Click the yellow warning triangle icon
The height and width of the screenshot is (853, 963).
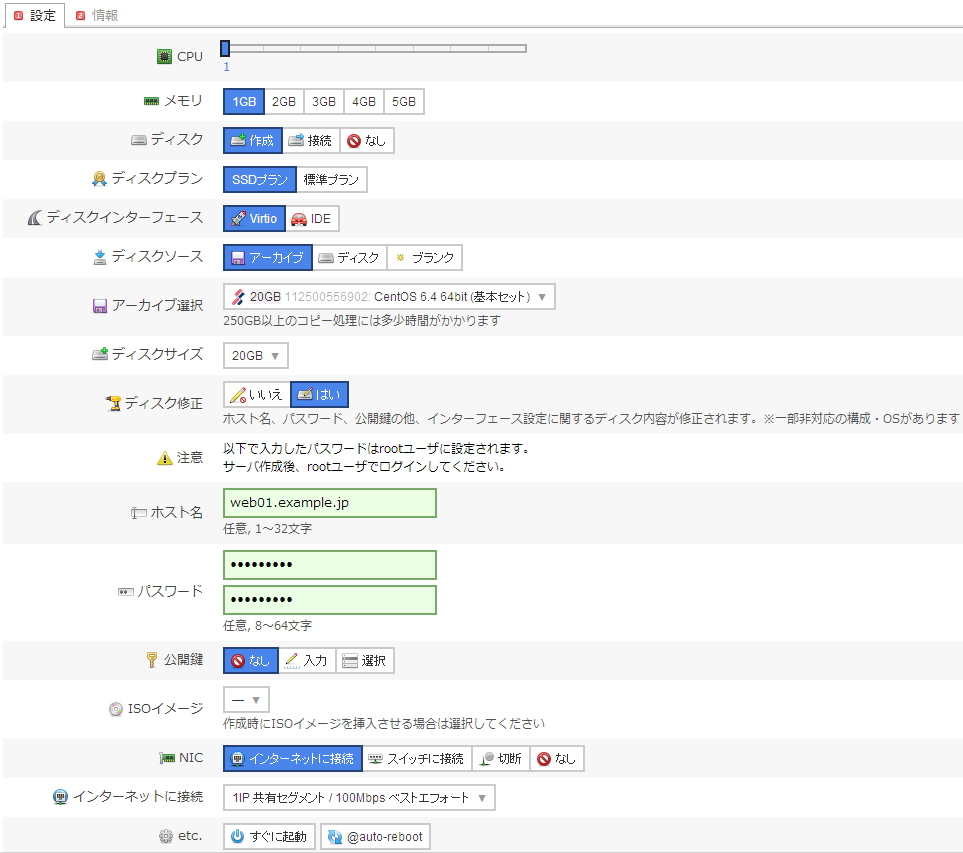pos(165,458)
